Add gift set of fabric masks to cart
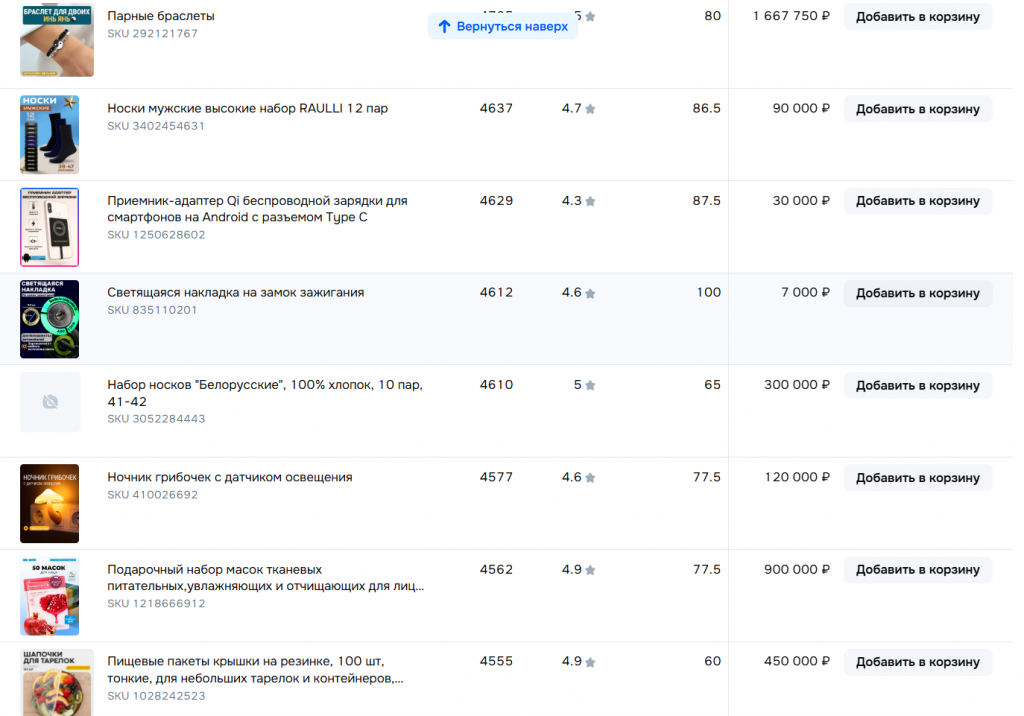Image resolution: width=1024 pixels, height=716 pixels. [917, 570]
